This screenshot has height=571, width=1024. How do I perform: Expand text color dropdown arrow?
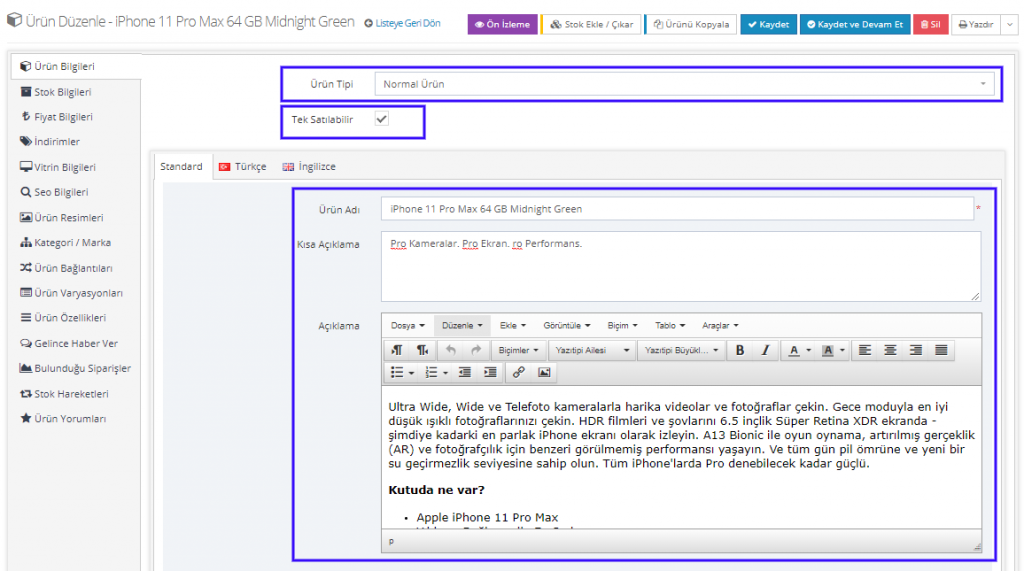[808, 350]
